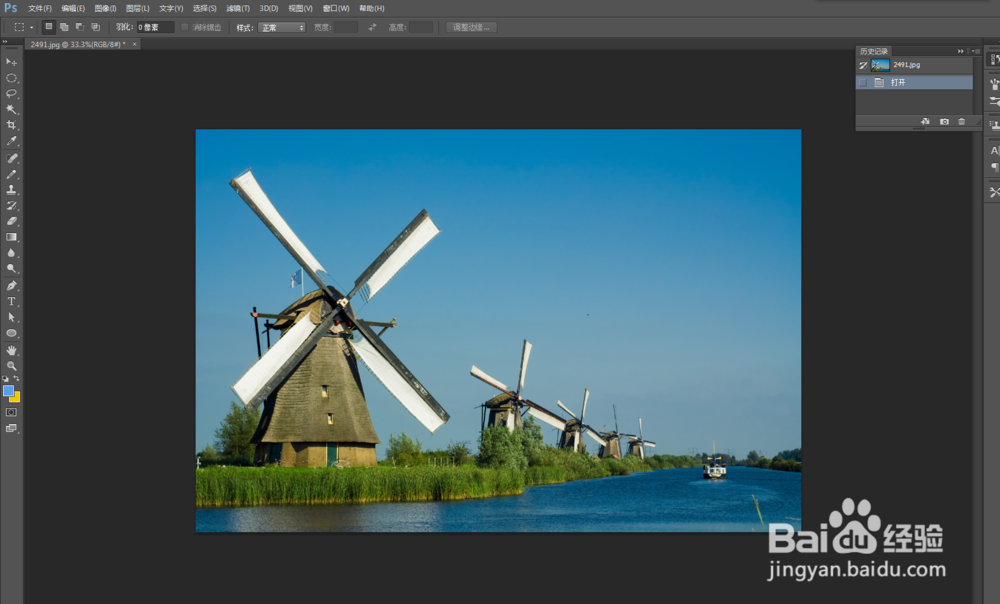
Task: Select the Brush tool
Action: (11, 174)
